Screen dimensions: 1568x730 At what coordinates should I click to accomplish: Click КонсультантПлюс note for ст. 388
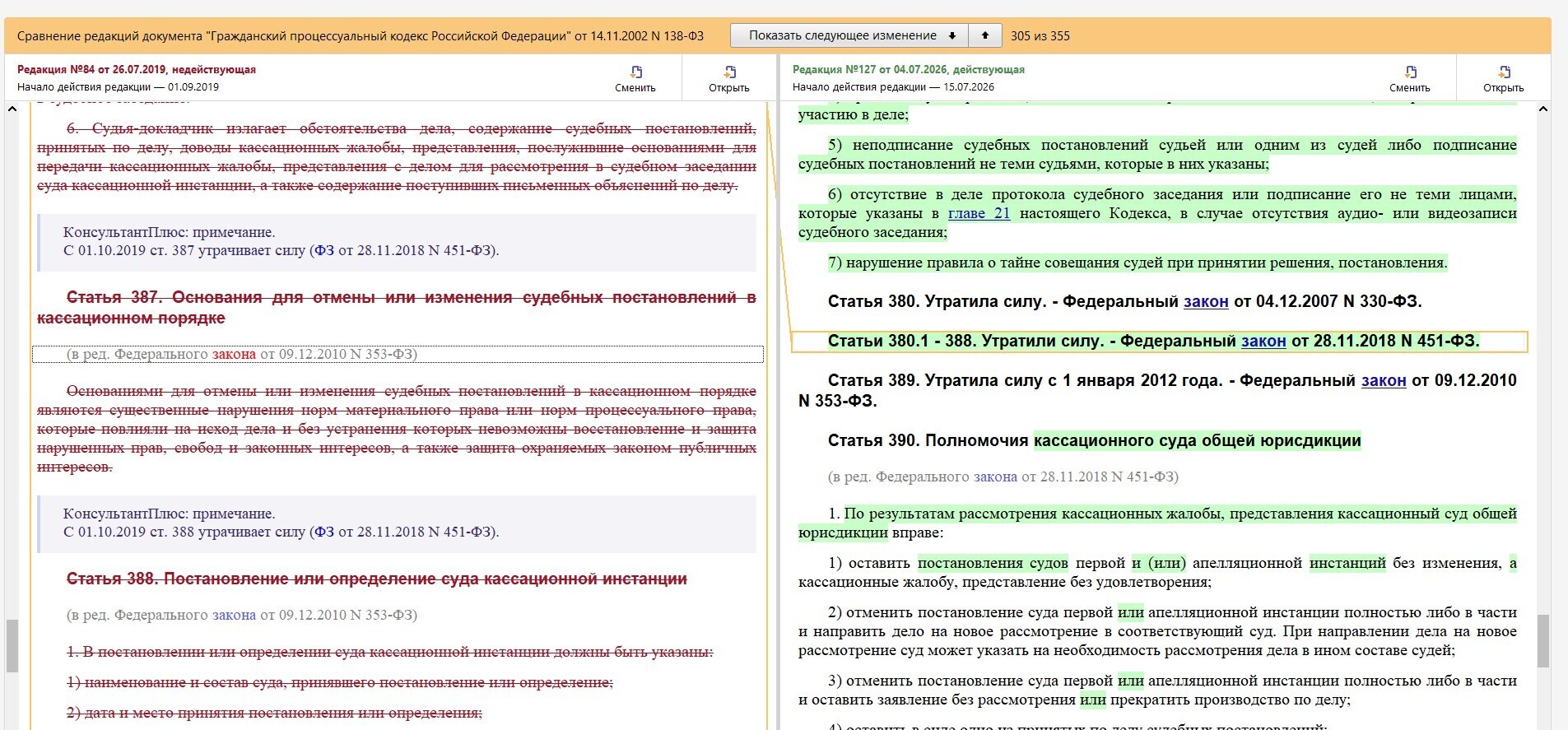click(x=397, y=523)
